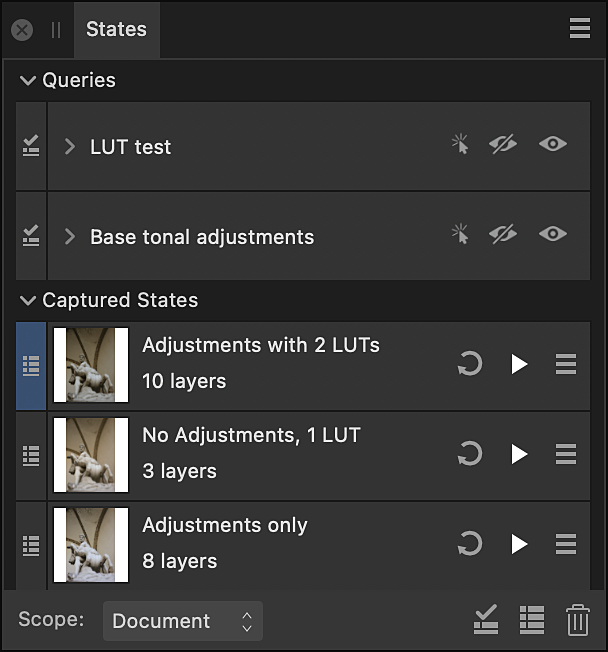Expand the LUT test query
Image resolution: width=608 pixels, height=652 pixels.
pyautogui.click(x=70, y=147)
